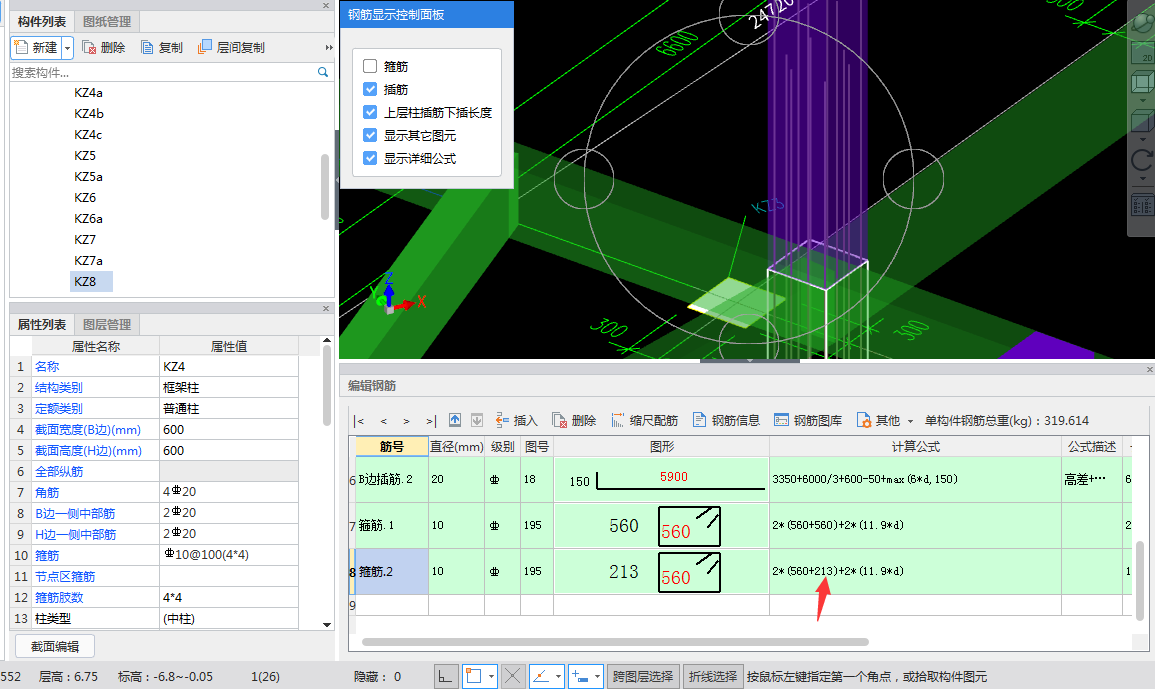Select the 箍筋.2 row name cell
Screen dimensions: 1155x689
coord(392,571)
